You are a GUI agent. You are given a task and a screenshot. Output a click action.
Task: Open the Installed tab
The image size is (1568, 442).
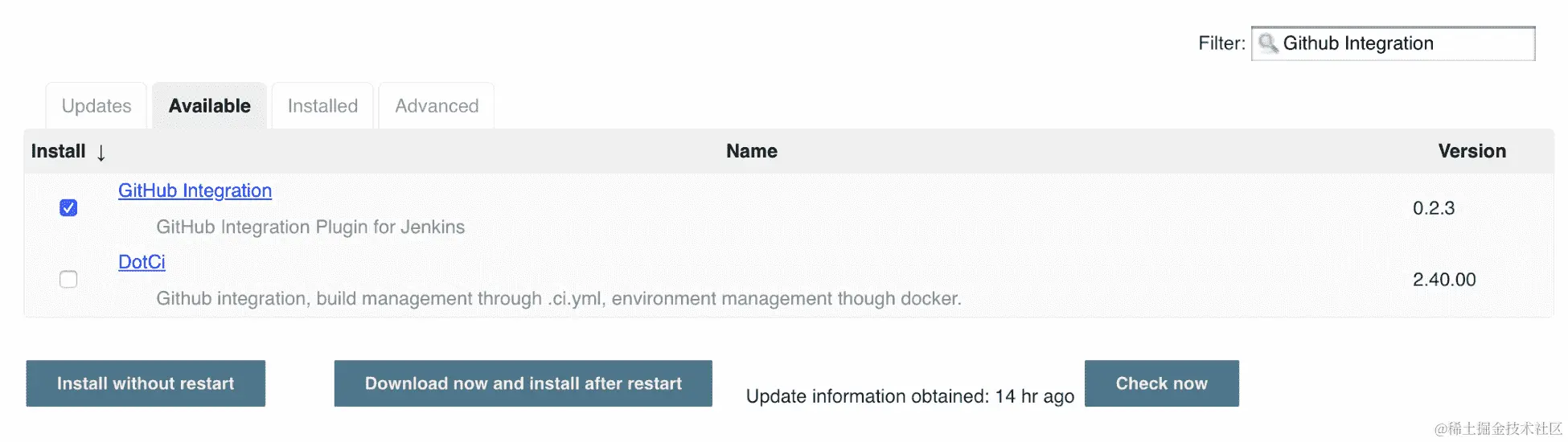click(322, 106)
